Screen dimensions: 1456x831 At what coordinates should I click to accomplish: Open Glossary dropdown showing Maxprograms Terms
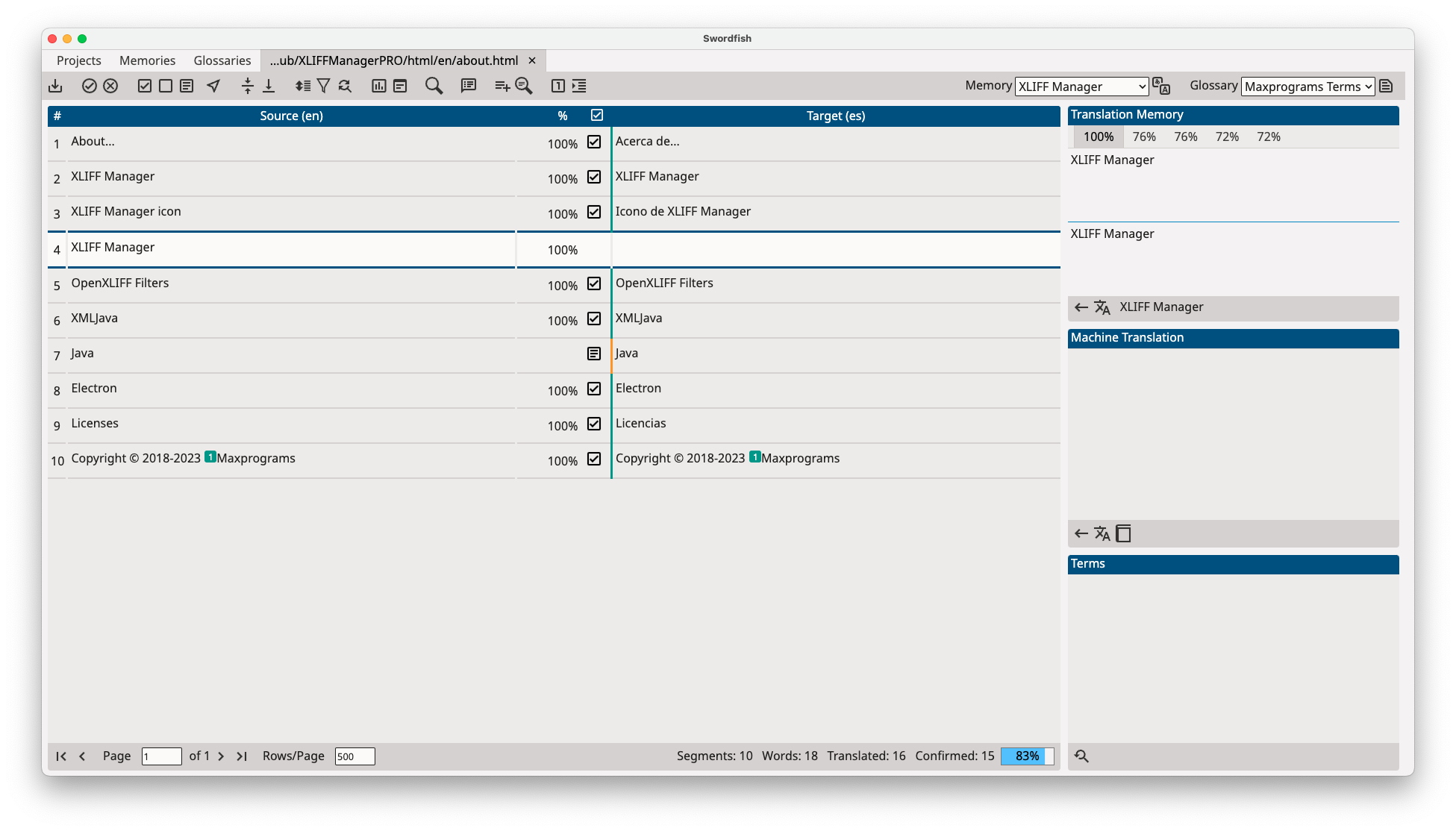(1307, 87)
